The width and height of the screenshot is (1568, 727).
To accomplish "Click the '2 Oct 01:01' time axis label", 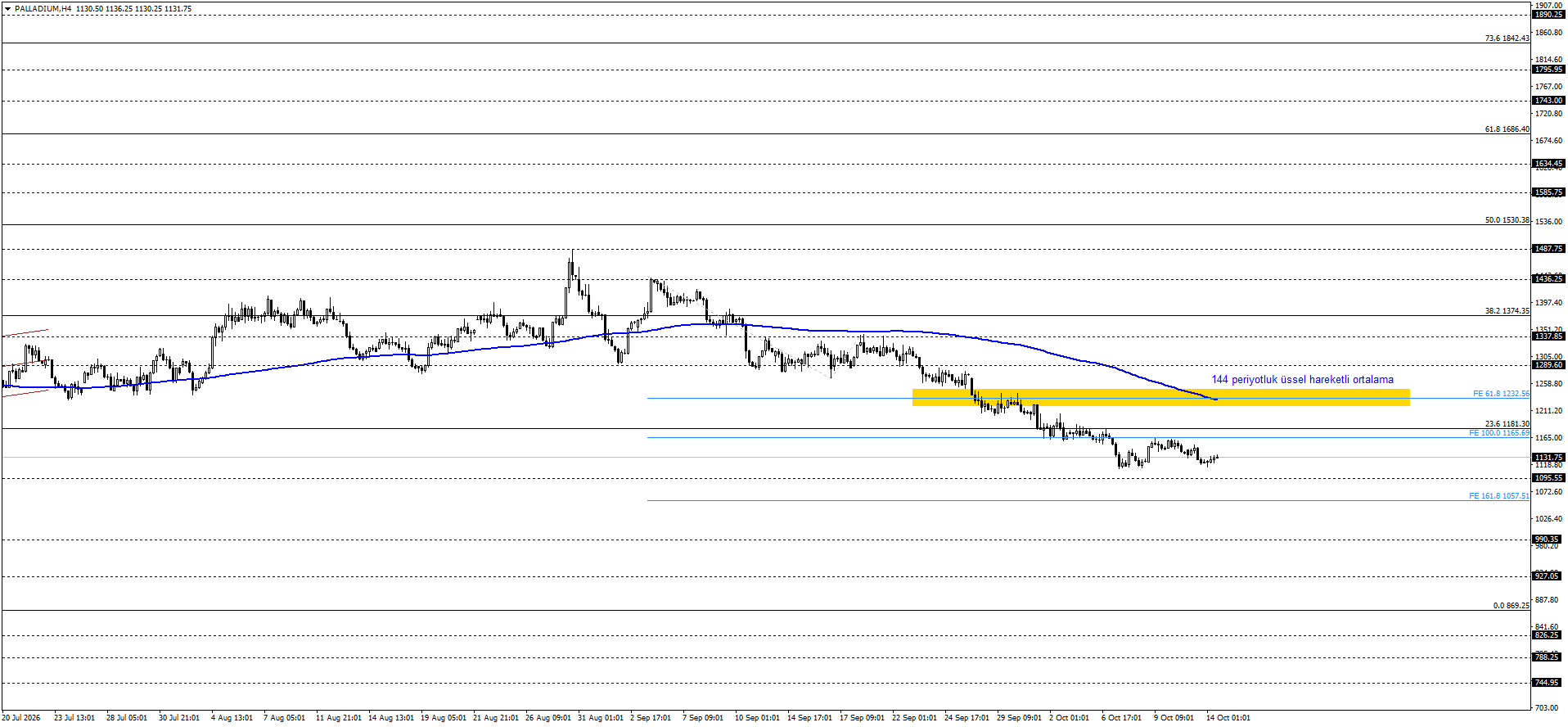I will click(x=1069, y=718).
